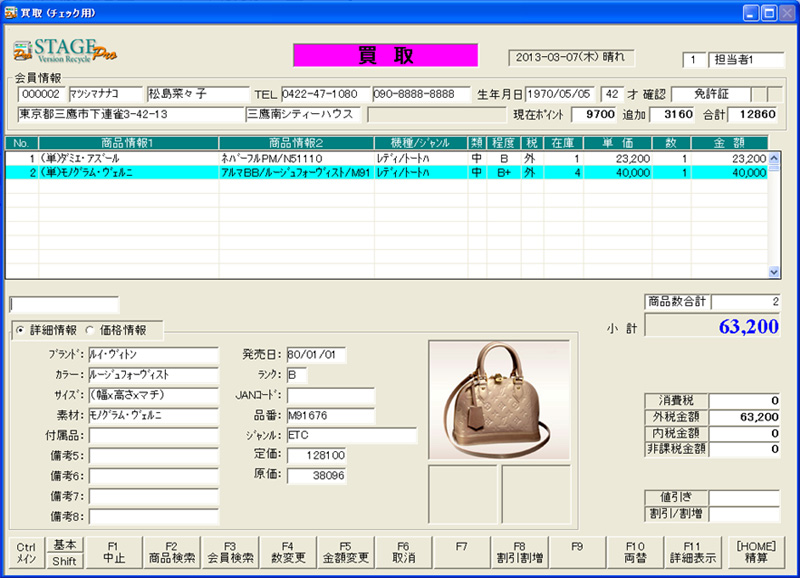Click the Louis Vuitton handbag thumbnail
This screenshot has width=800, height=578.
tap(499, 397)
